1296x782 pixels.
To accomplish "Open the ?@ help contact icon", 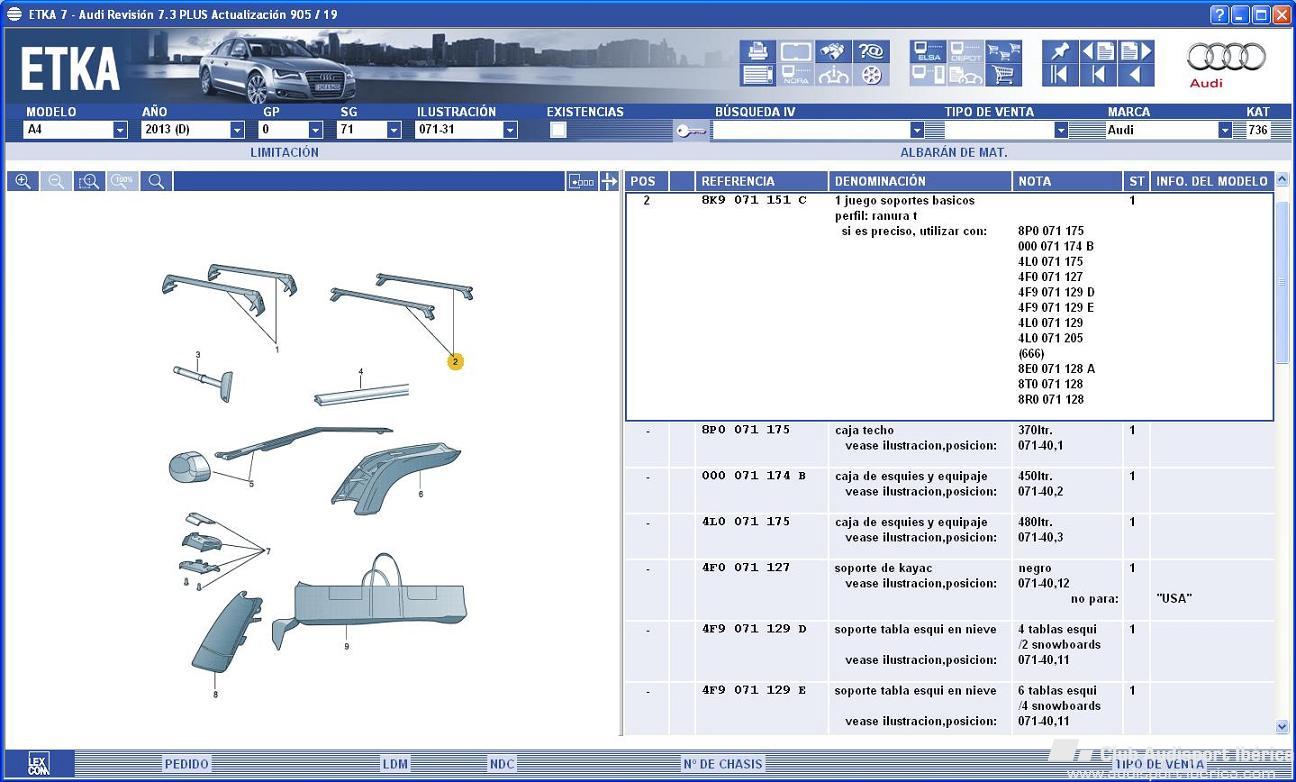I will 871,51.
